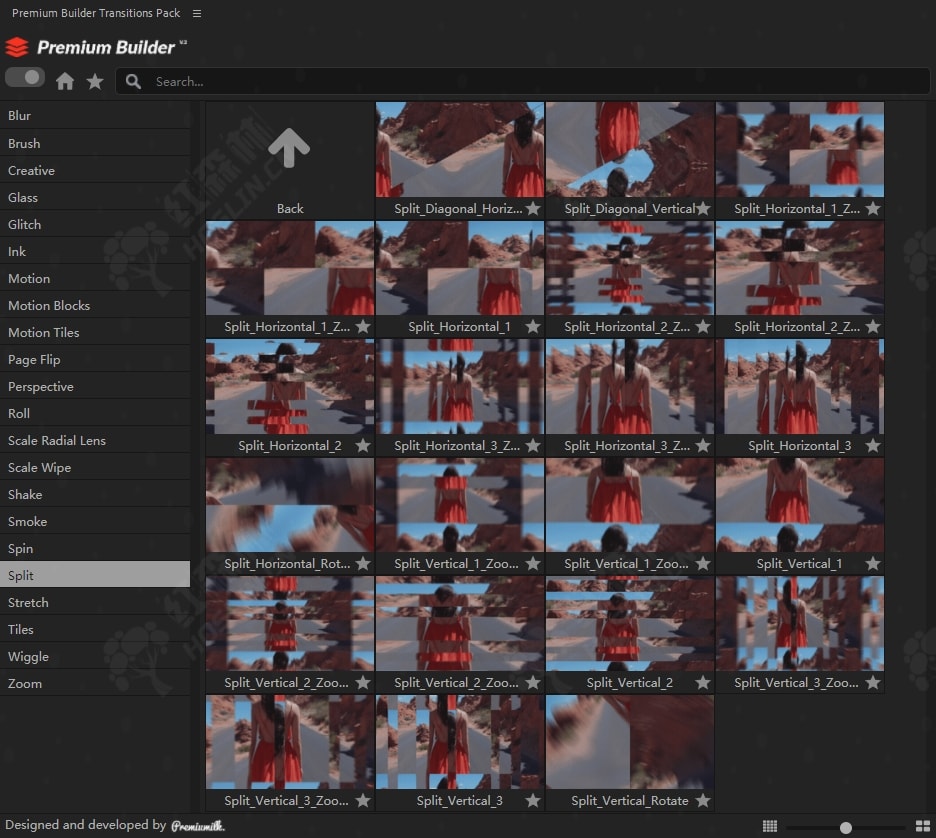Click the Premiumilk developer link
Viewport: 936px width, 838px height.
tap(197, 826)
